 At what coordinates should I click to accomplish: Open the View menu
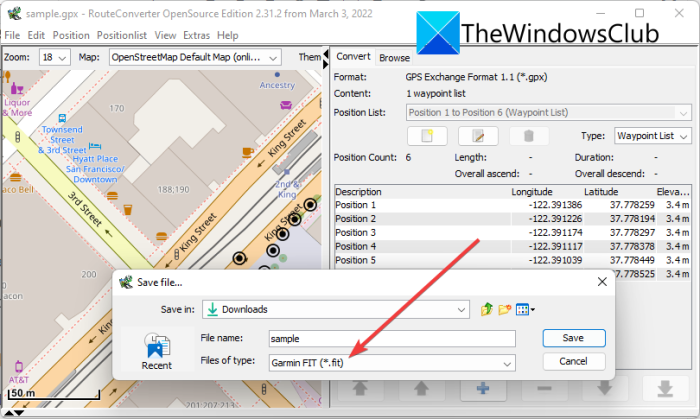click(x=165, y=35)
